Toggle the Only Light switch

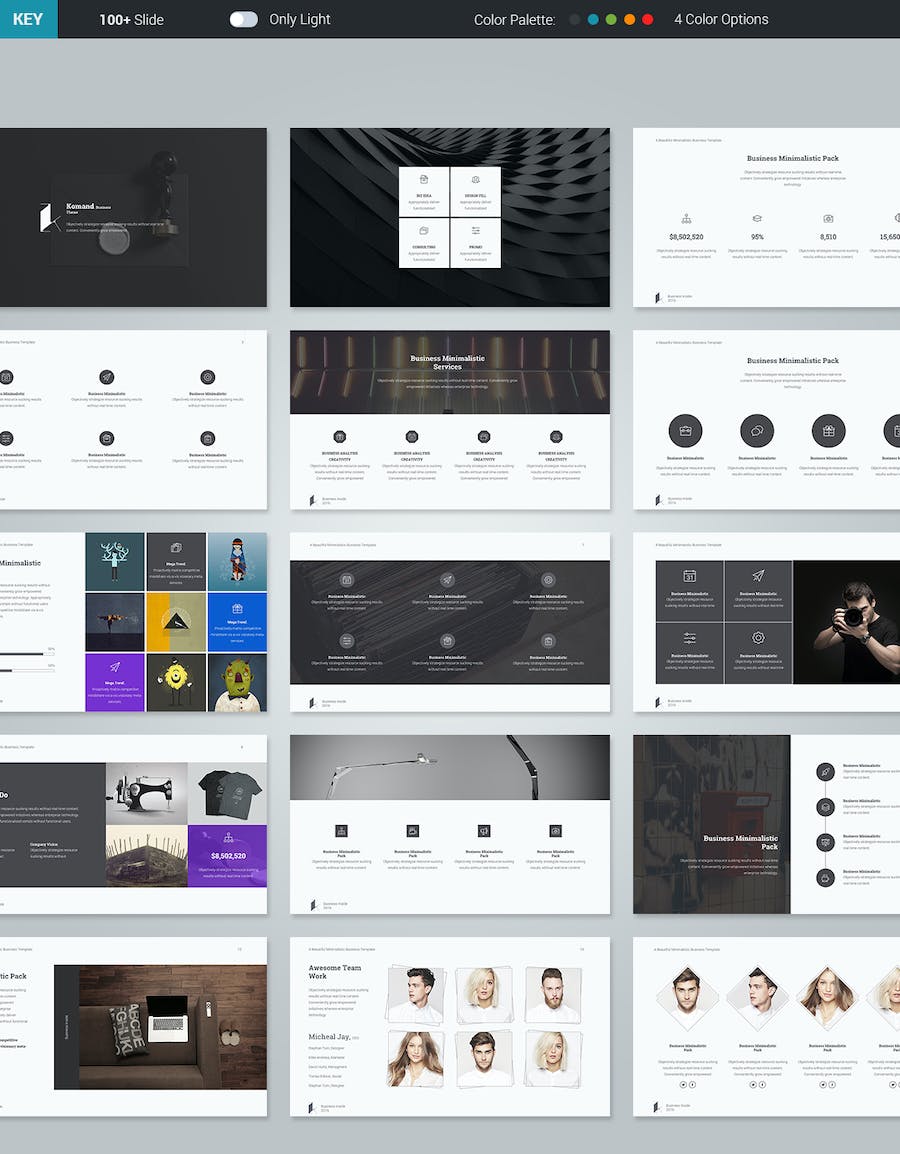pos(243,19)
